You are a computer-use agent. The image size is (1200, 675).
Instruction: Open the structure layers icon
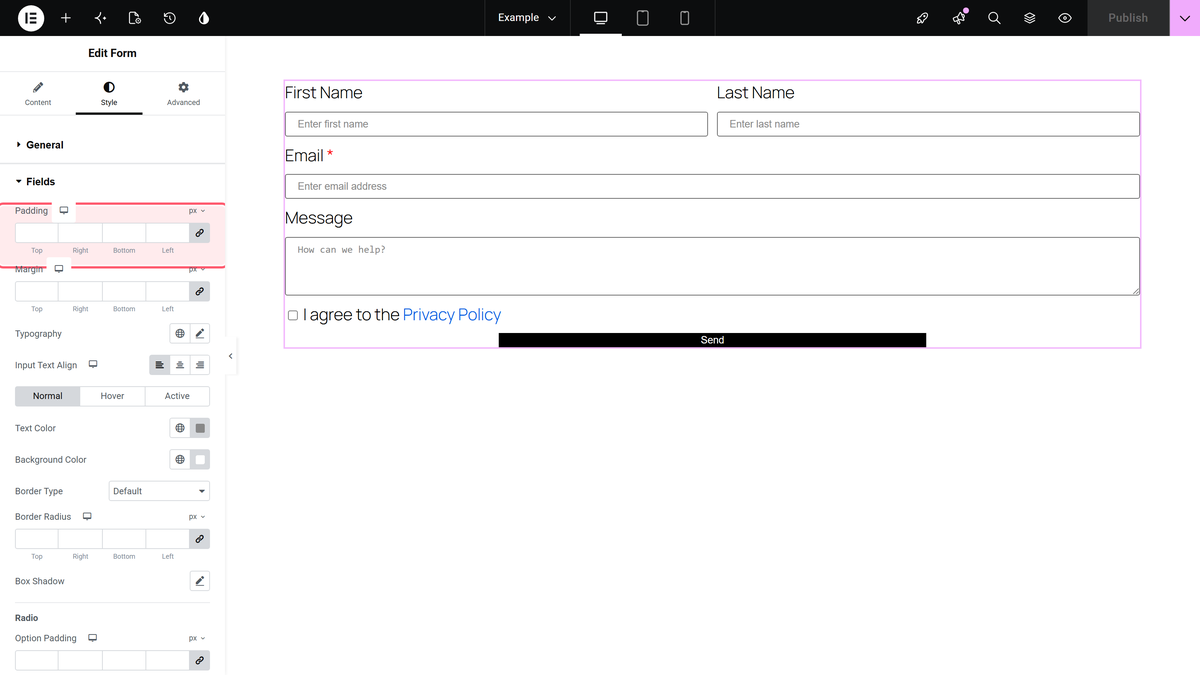(x=1029, y=18)
